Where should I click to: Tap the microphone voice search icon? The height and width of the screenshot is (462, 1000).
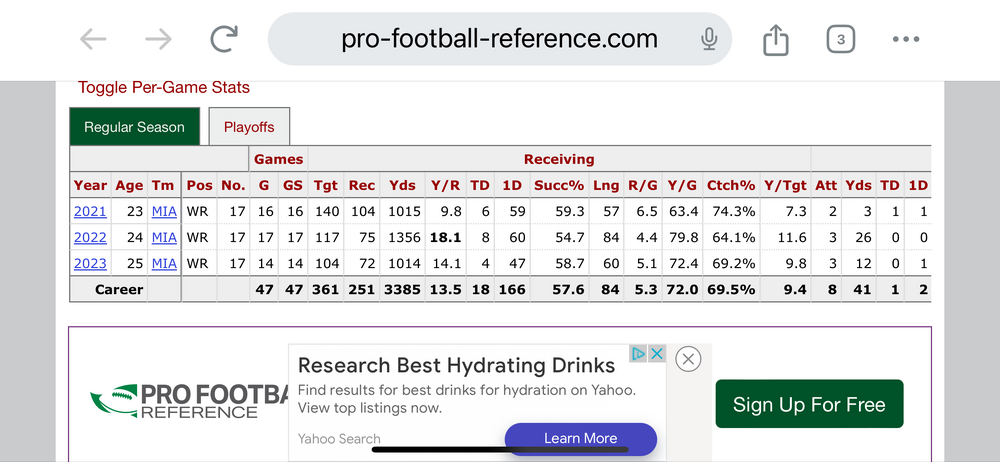(x=709, y=40)
